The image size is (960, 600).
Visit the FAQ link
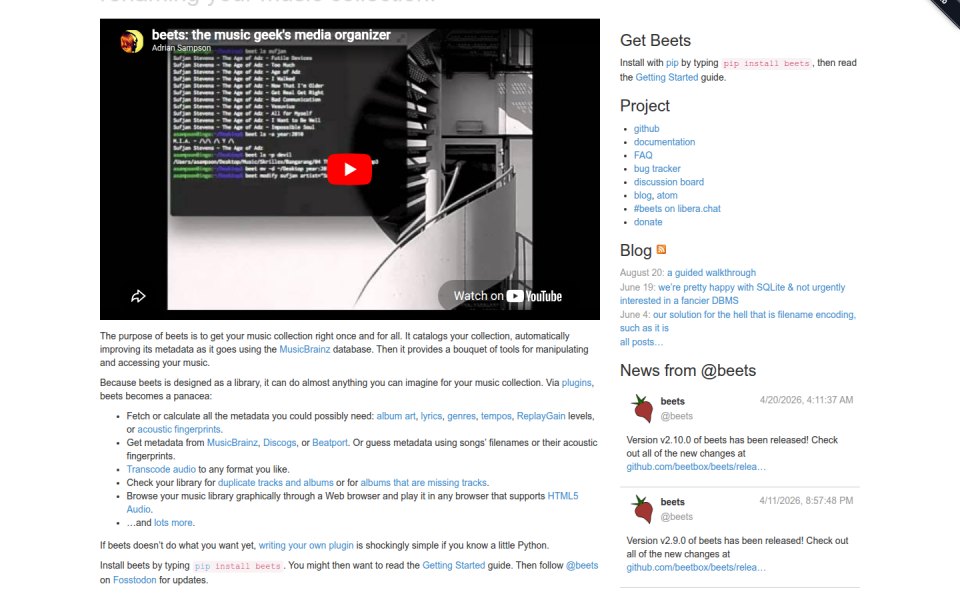click(x=643, y=156)
